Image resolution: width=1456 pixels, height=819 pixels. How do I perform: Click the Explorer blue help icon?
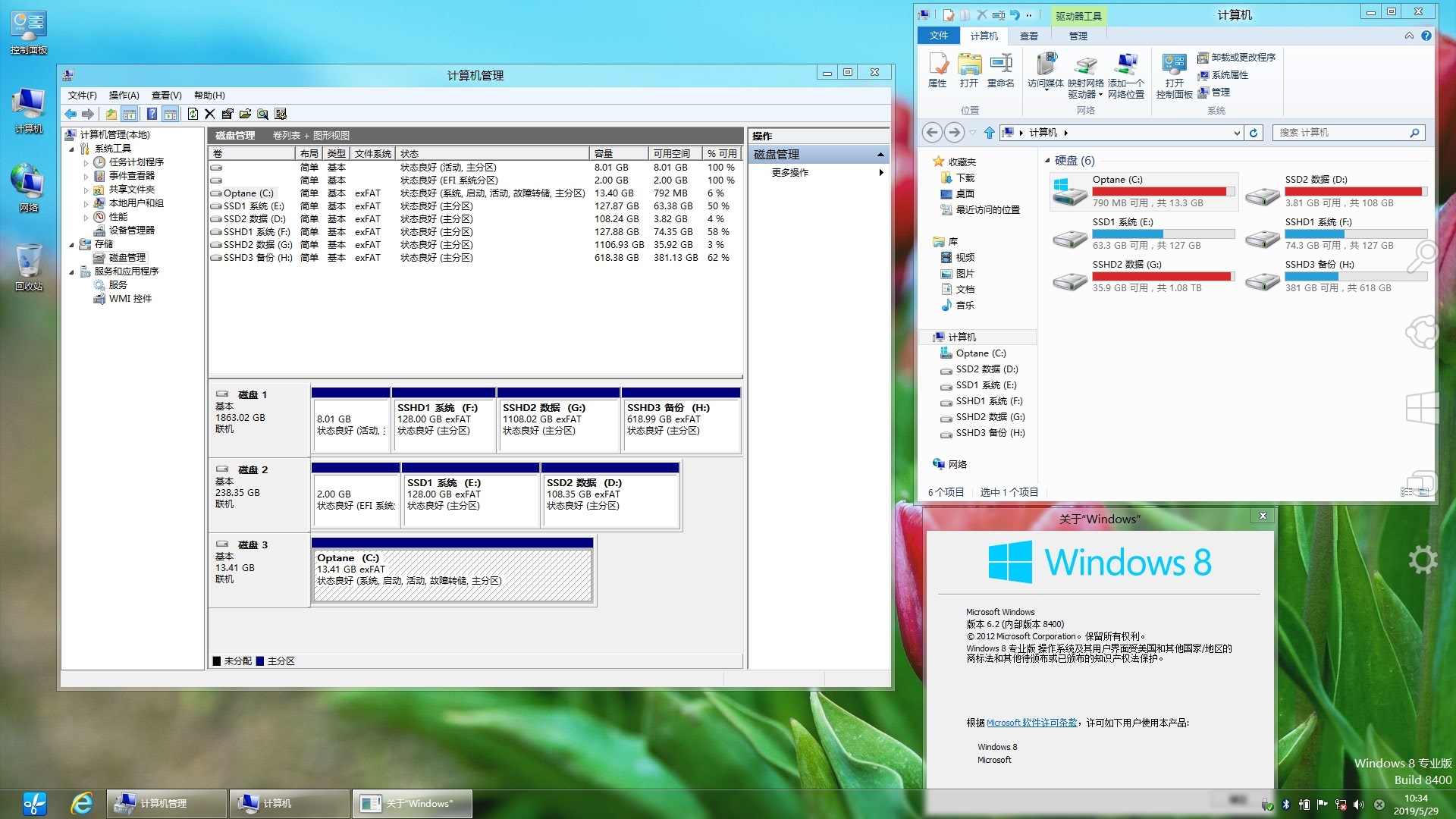click(1426, 36)
